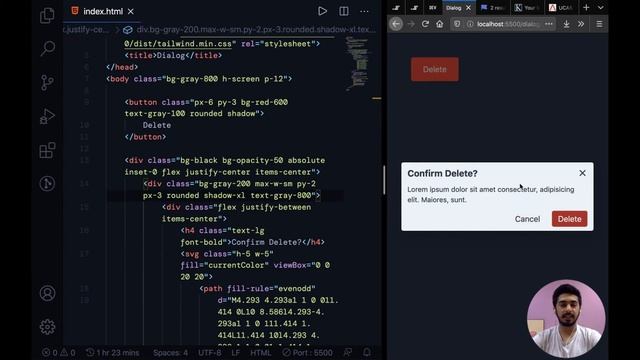Click the editor vertical scrollbar thumb
This screenshot has width=640, height=360.
(384, 180)
